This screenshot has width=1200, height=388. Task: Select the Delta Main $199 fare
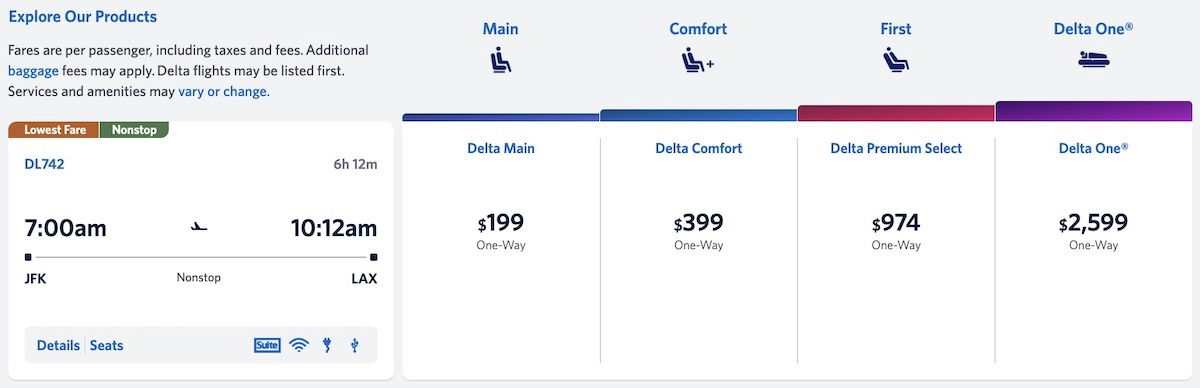(x=501, y=230)
